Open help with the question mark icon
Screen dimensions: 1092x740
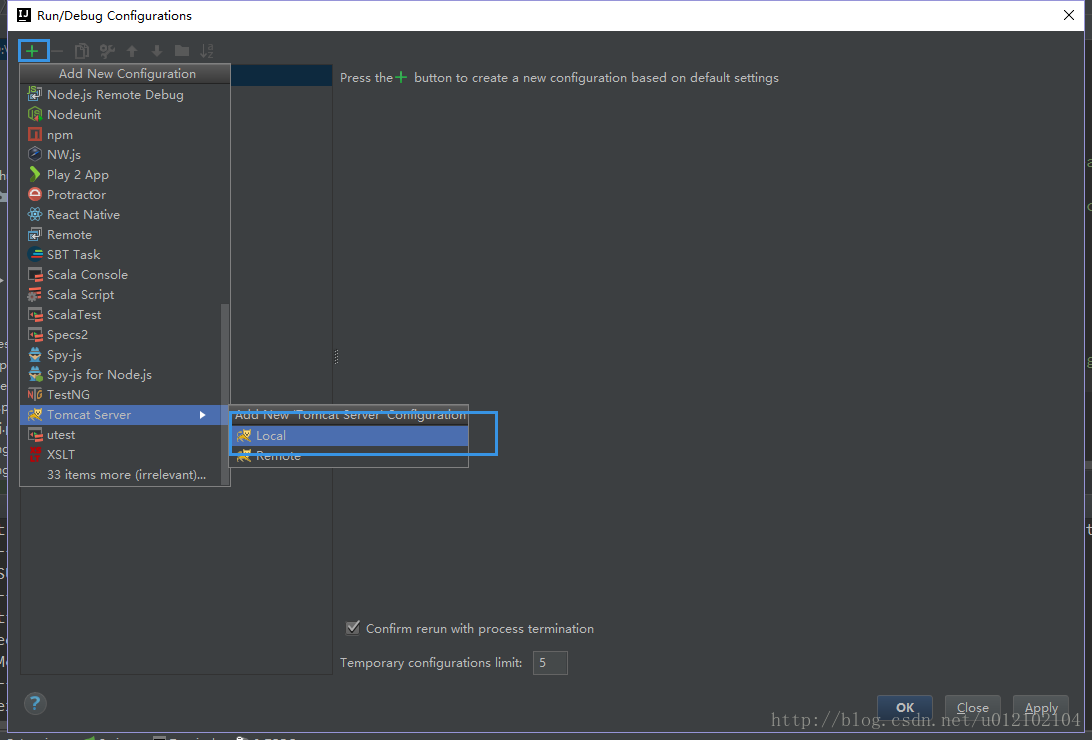tap(35, 703)
